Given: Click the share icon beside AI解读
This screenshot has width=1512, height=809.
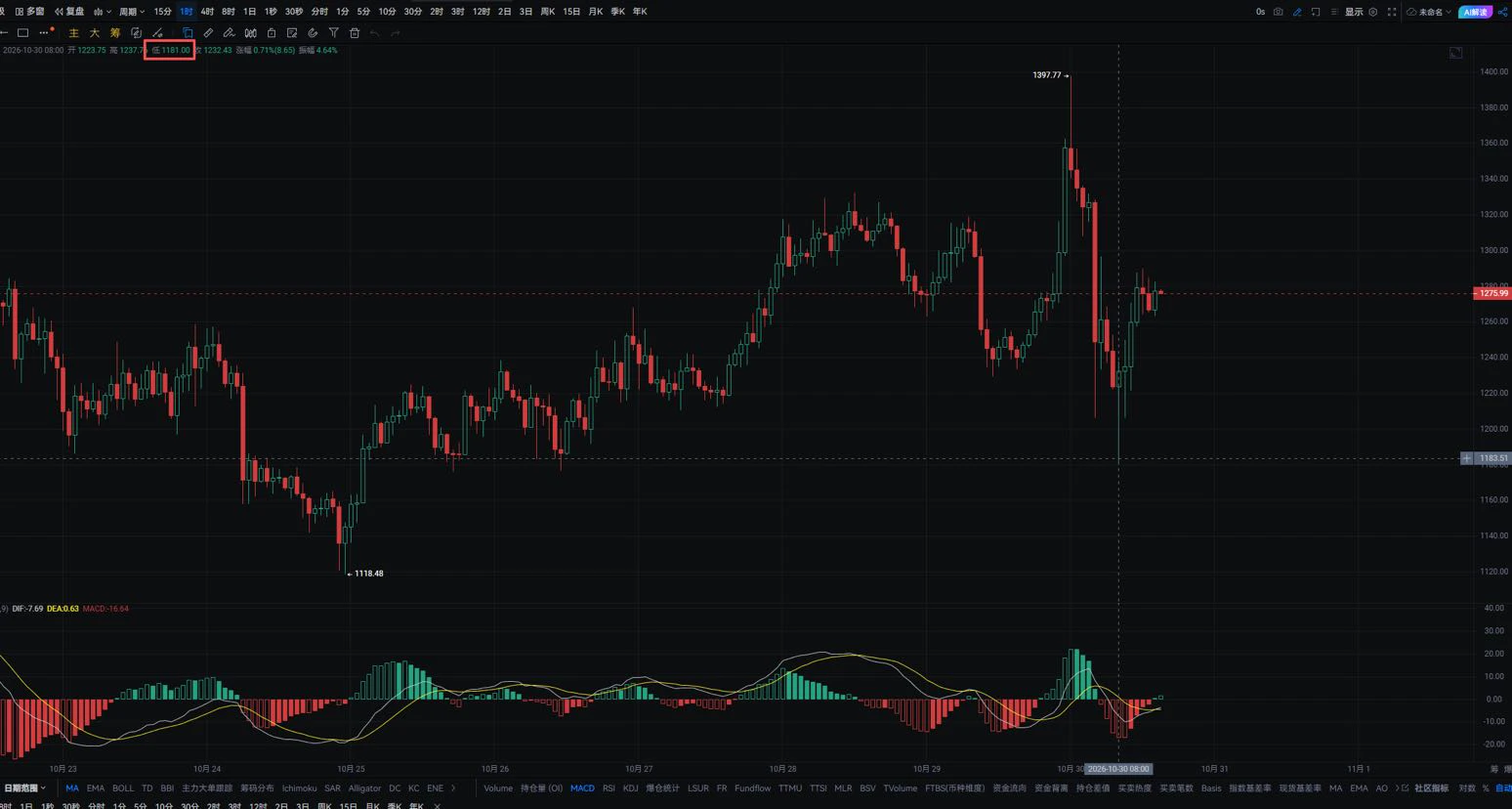Looking at the screenshot, I should point(1502,12).
